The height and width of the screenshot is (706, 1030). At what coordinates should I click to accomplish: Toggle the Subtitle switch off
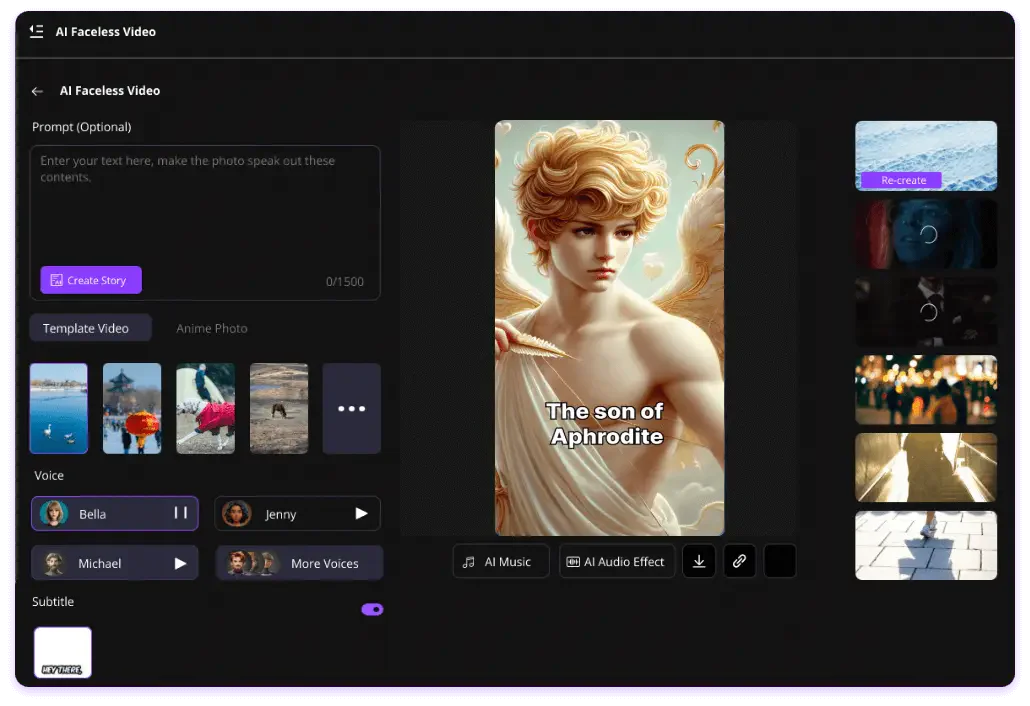point(372,609)
